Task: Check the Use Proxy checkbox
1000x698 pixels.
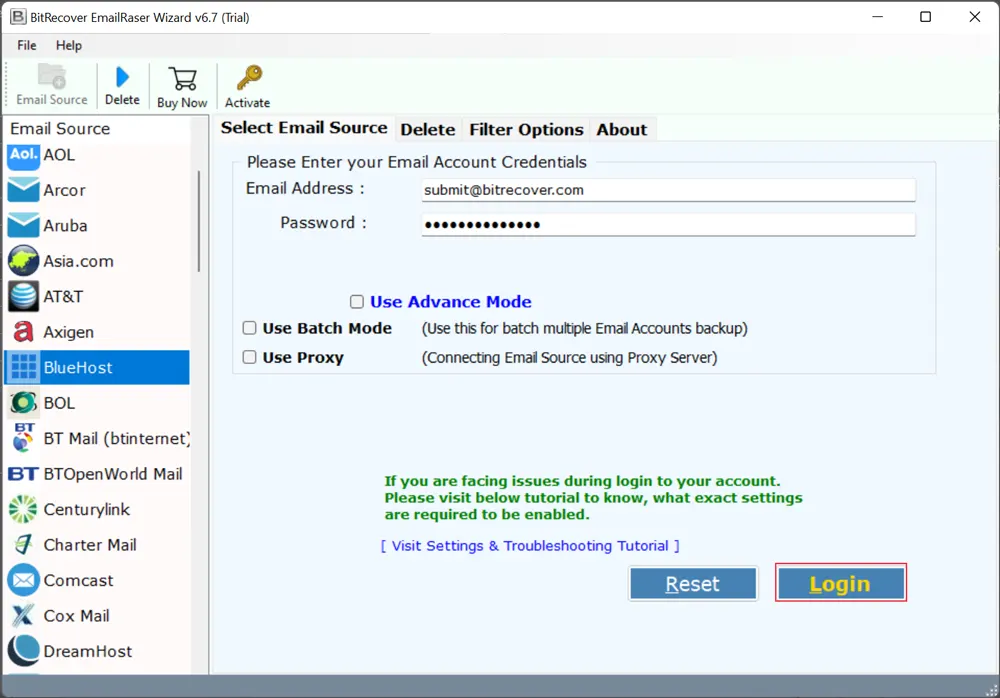Action: pyautogui.click(x=249, y=357)
